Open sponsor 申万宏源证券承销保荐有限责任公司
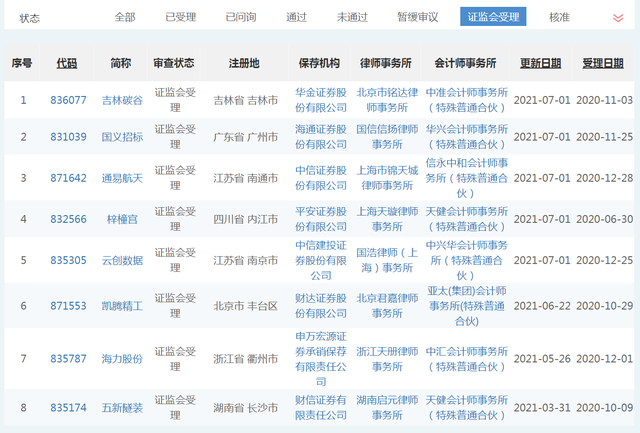Screen dimensions: 640x433 click(x=321, y=359)
